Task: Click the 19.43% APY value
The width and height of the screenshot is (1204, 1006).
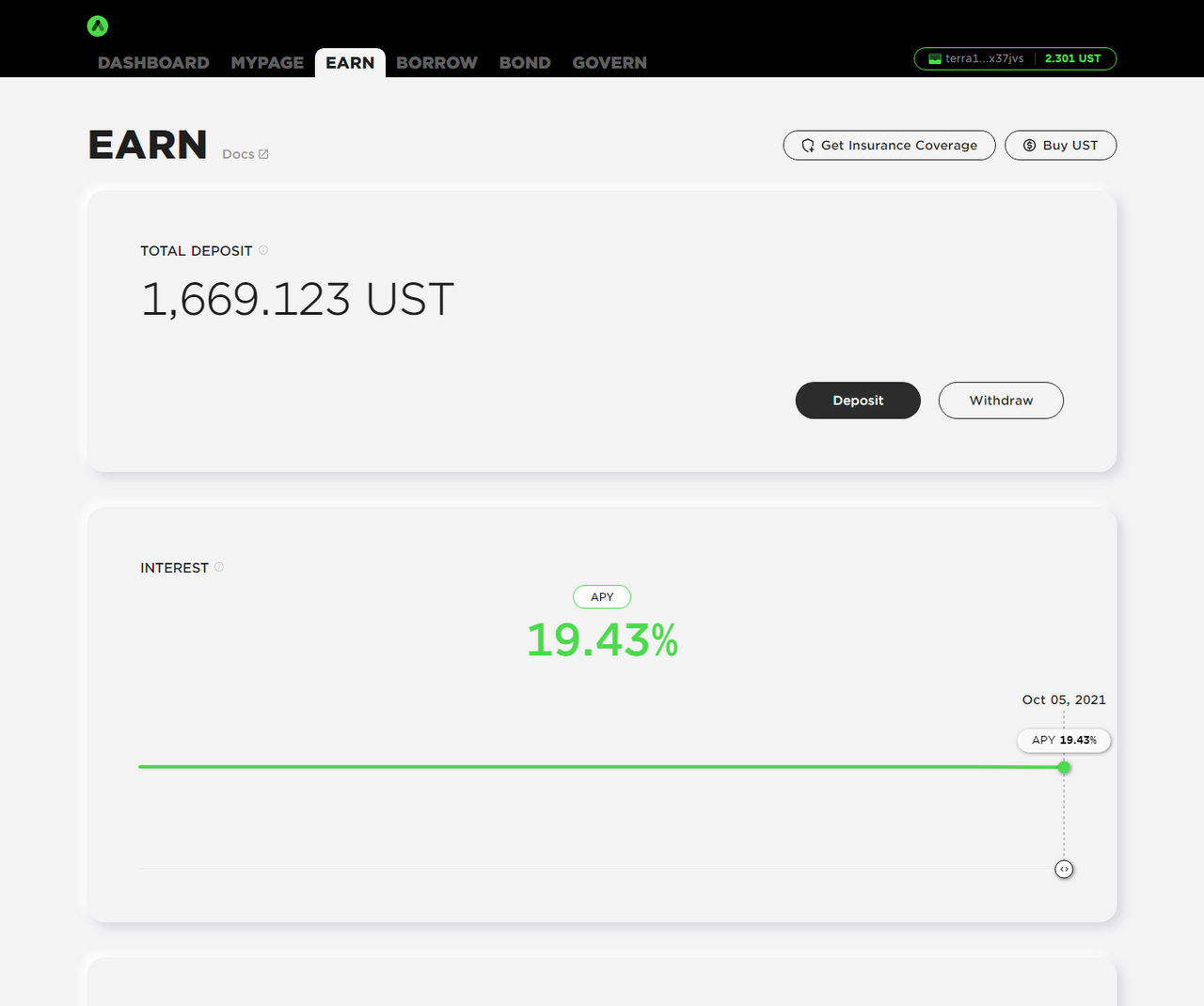Action: [x=602, y=640]
